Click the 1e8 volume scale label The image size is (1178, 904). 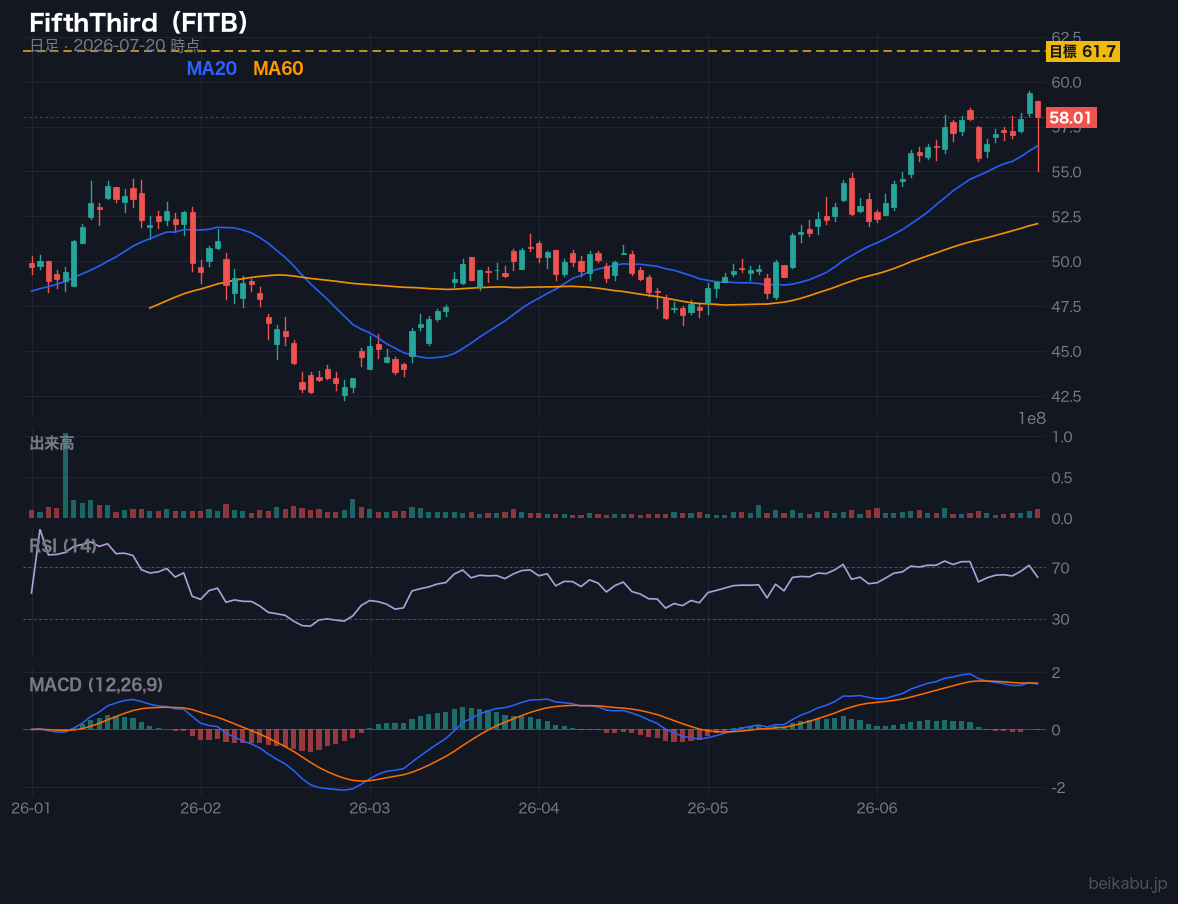tap(1032, 419)
